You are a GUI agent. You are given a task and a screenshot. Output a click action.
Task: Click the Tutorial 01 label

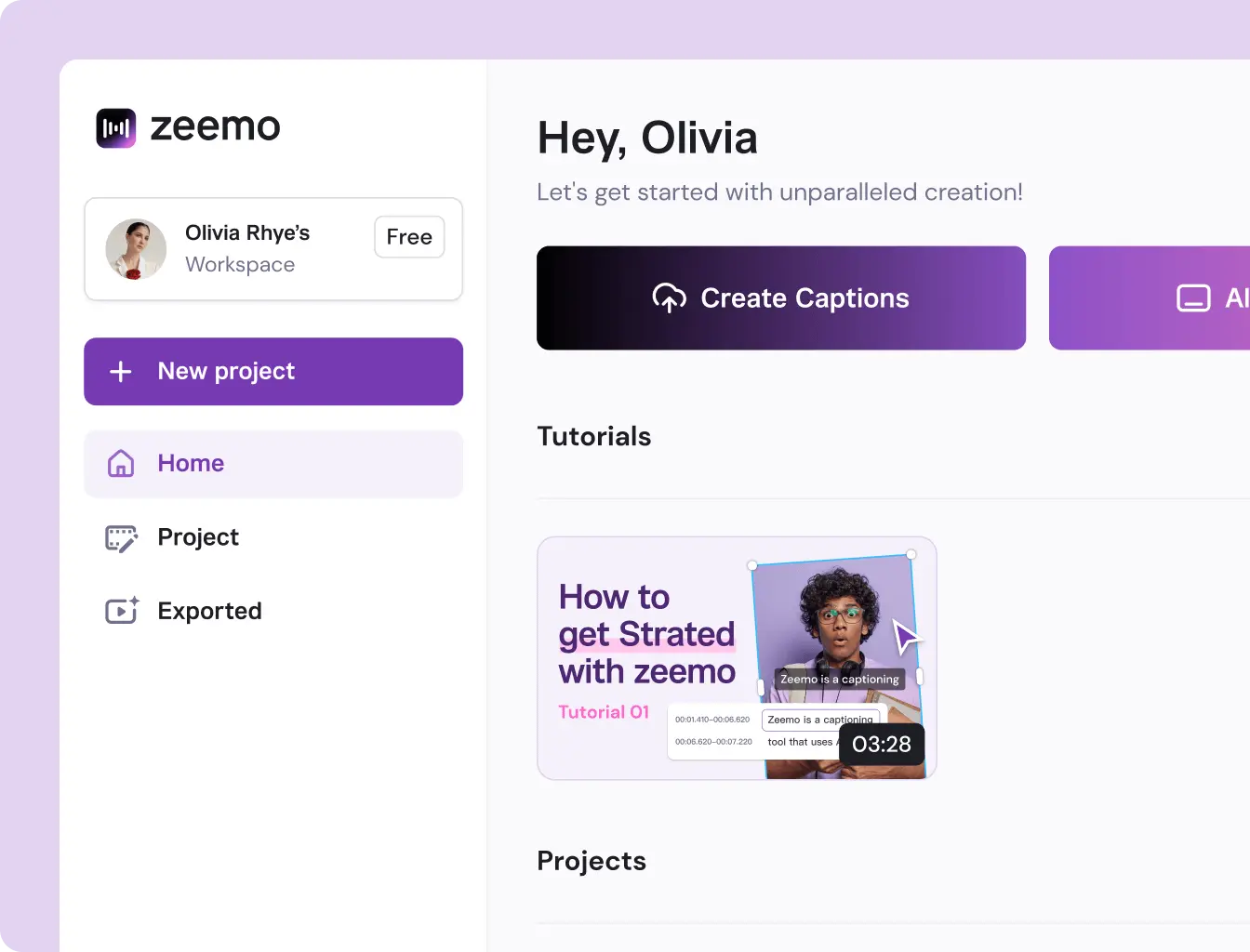coord(604,712)
